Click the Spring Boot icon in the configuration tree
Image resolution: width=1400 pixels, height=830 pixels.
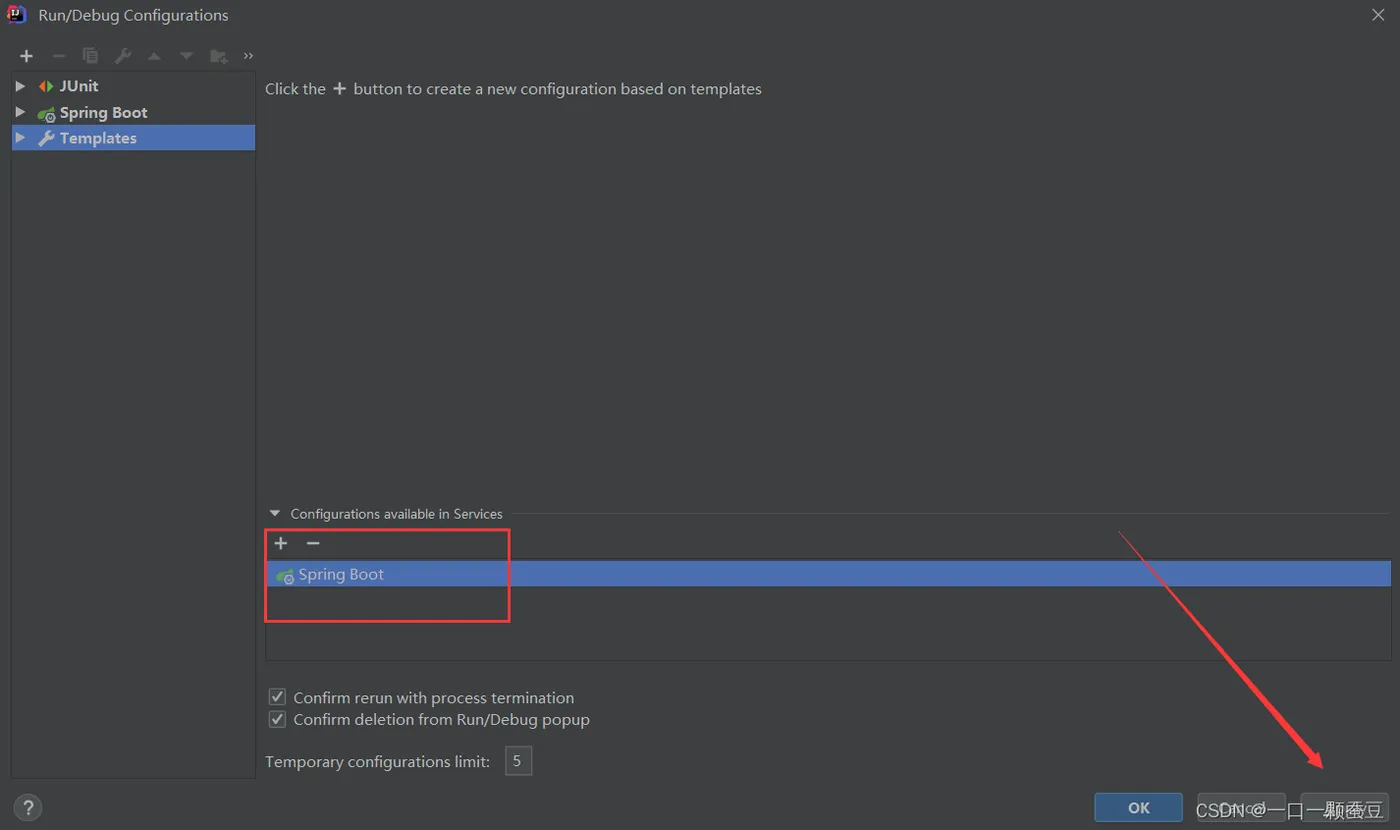point(46,113)
